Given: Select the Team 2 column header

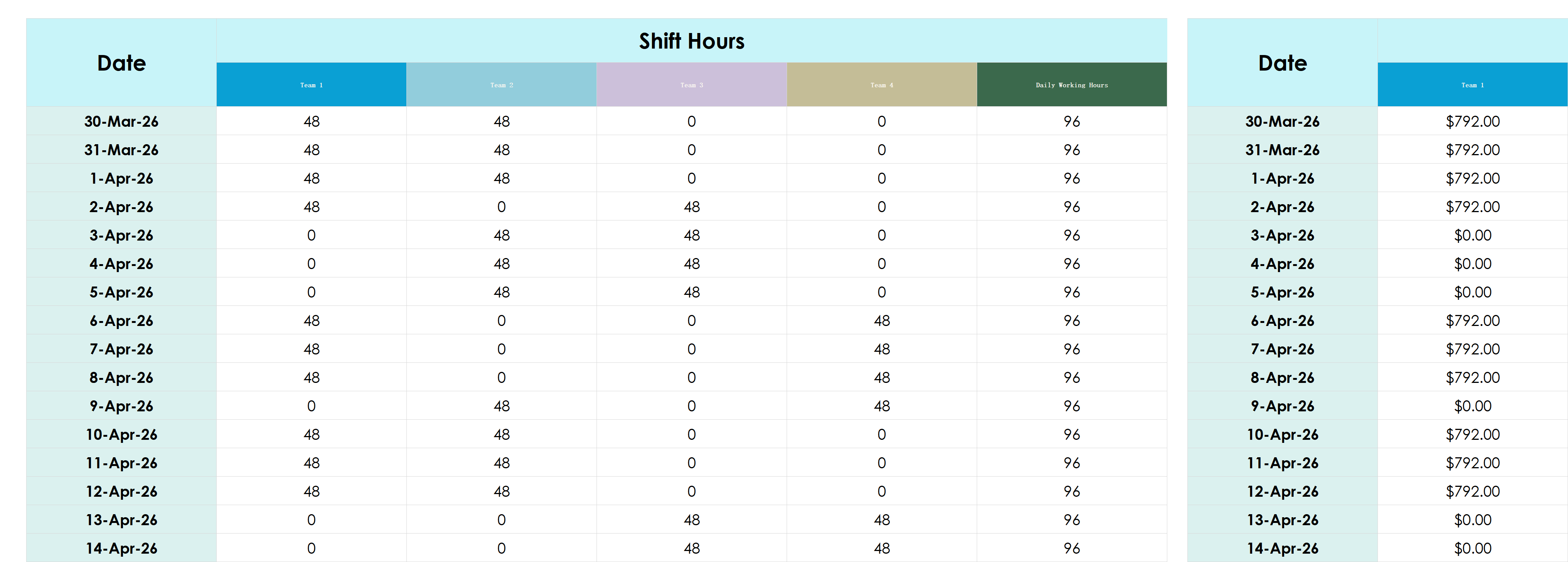Looking at the screenshot, I should tap(502, 85).
